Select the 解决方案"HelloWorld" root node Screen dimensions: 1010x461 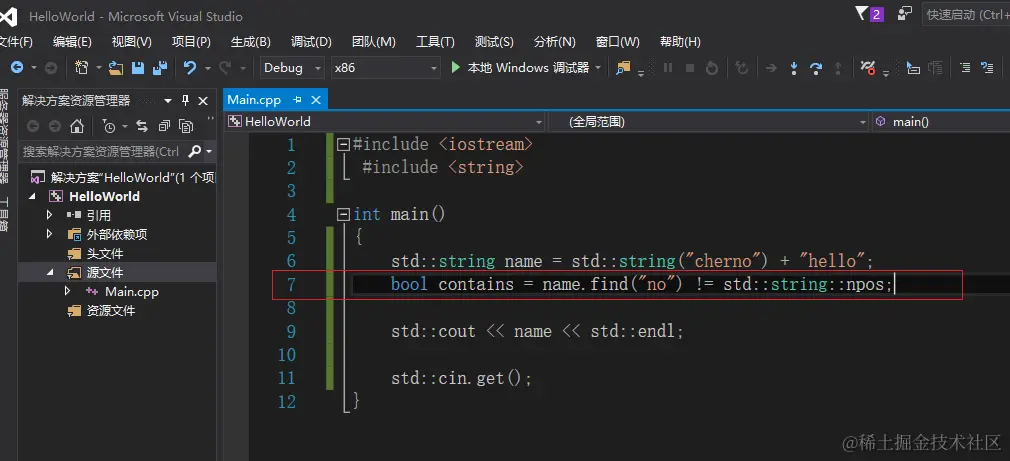point(132,177)
